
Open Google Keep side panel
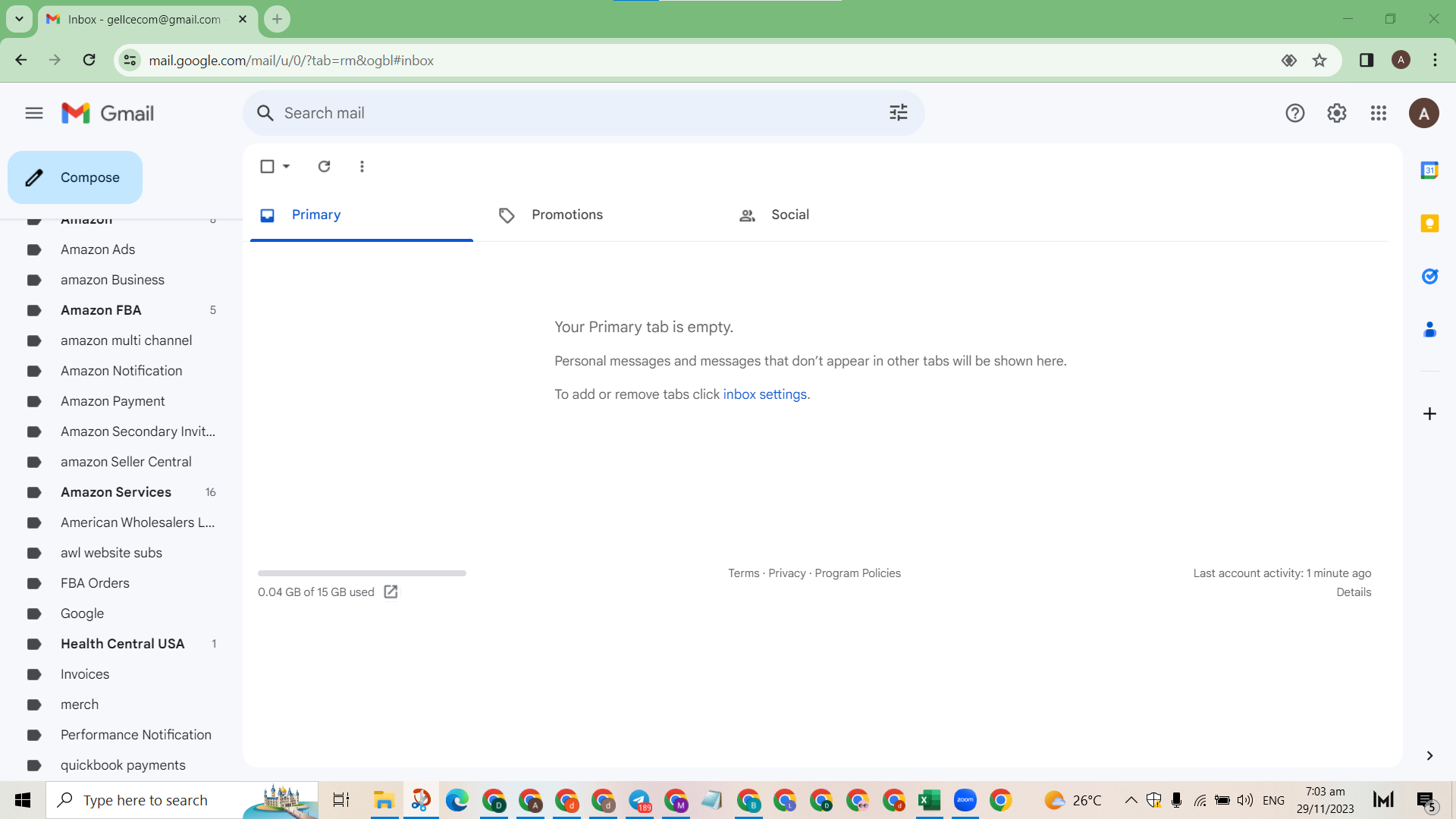tap(1429, 224)
